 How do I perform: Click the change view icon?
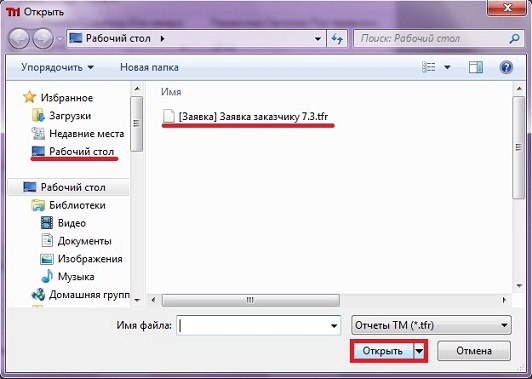click(x=429, y=67)
